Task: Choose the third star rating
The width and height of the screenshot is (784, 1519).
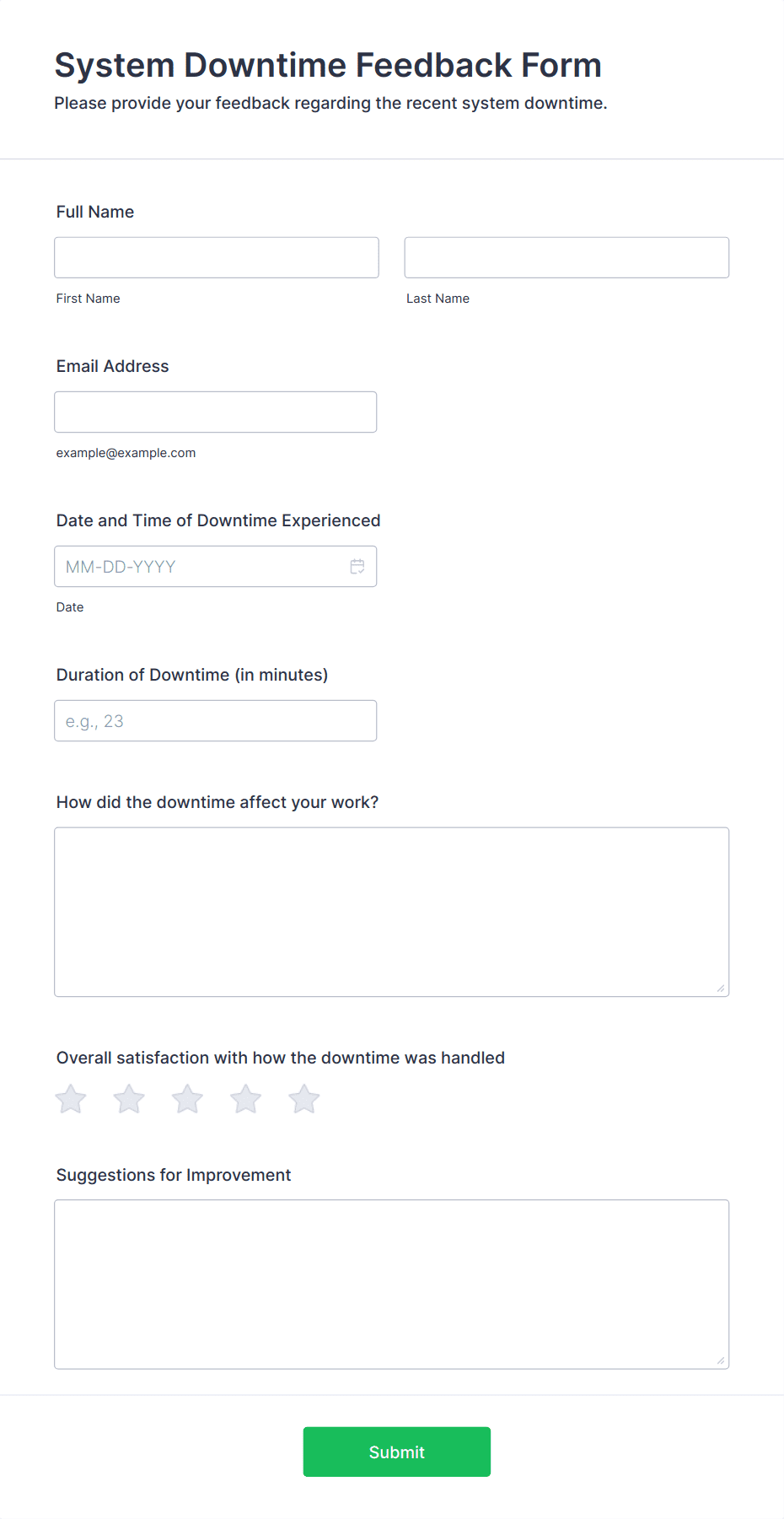Action: (x=187, y=1099)
